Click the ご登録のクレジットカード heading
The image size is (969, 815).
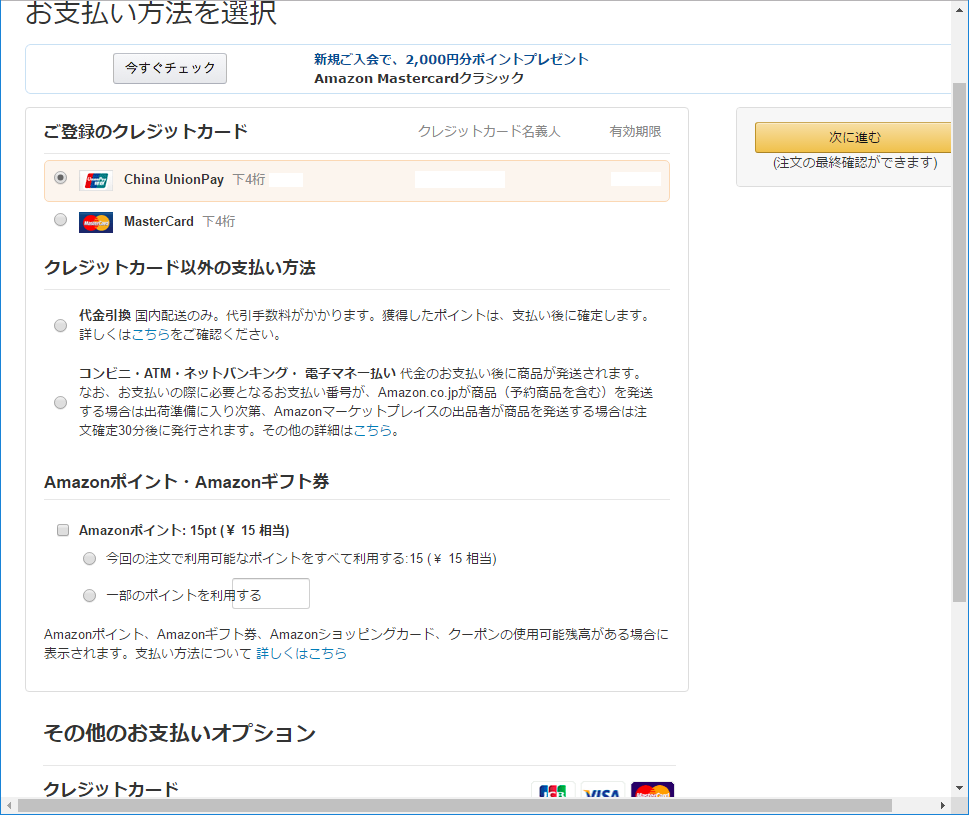[x=146, y=132]
